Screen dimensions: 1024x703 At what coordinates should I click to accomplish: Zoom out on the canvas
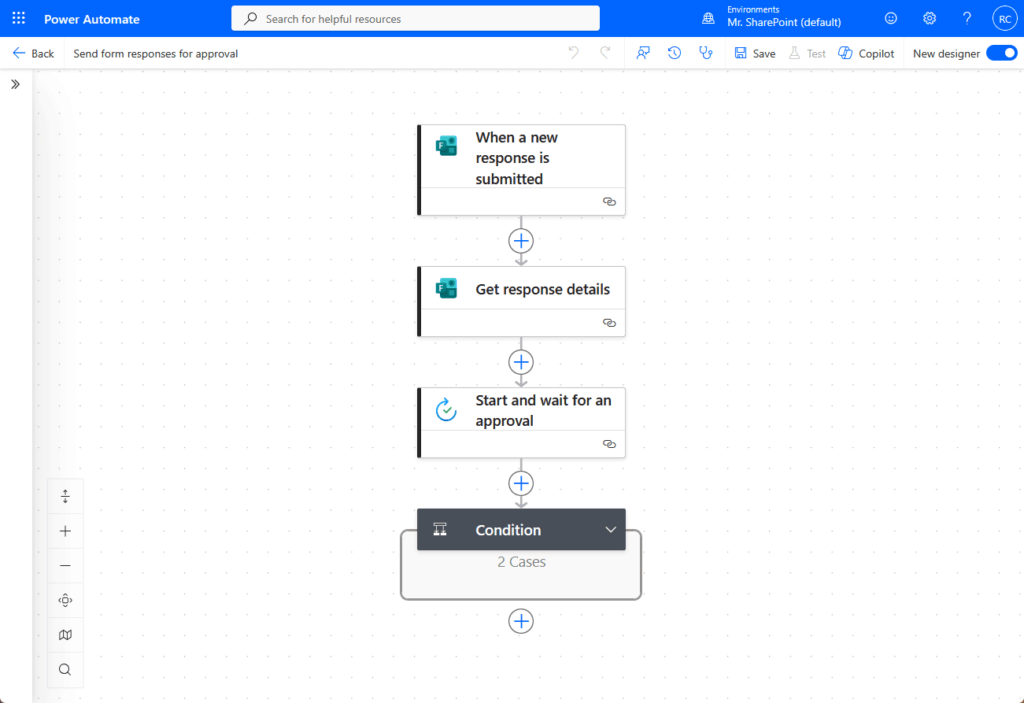point(65,566)
